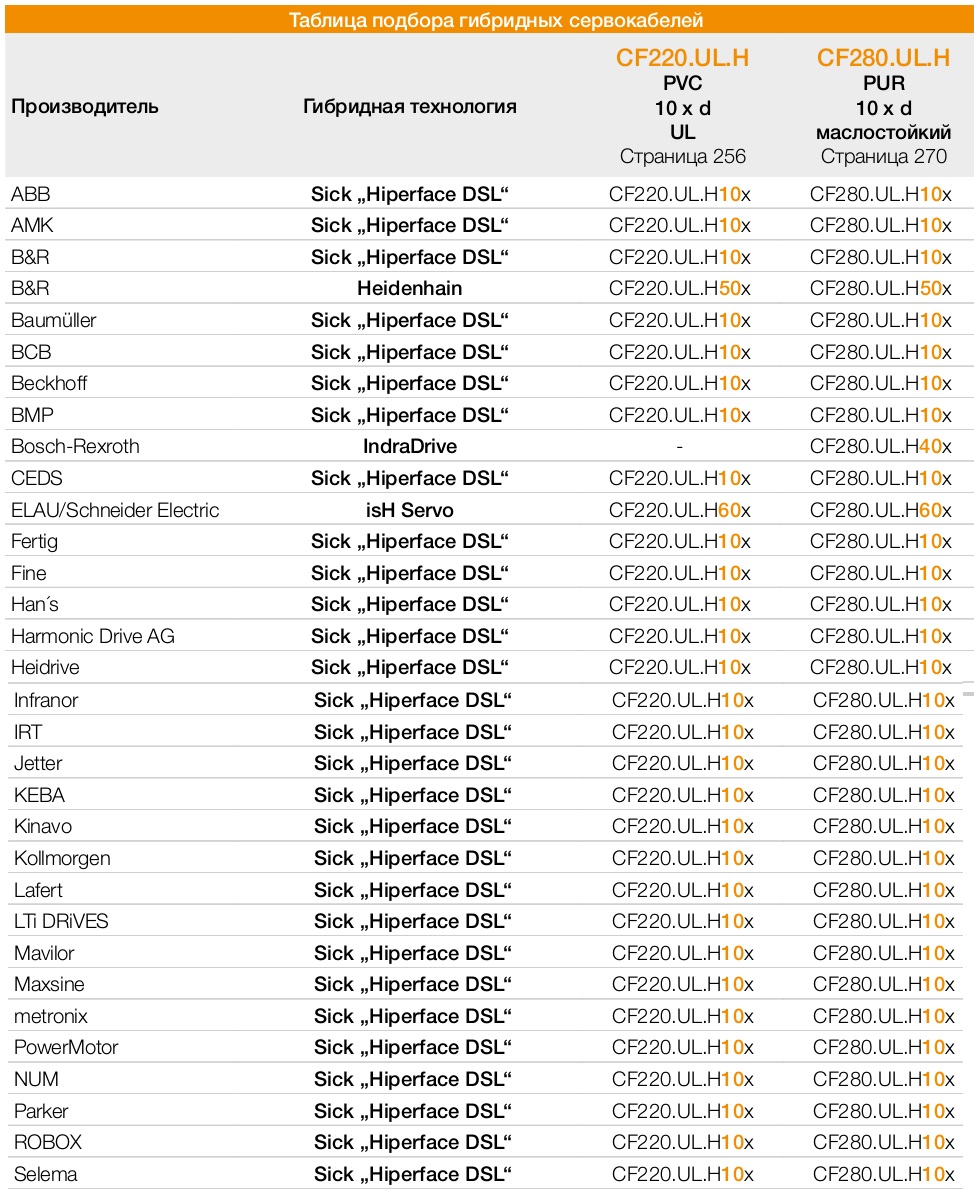974x1196 pixels.
Task: Select the isH Servo technology cell
Action: [410, 510]
